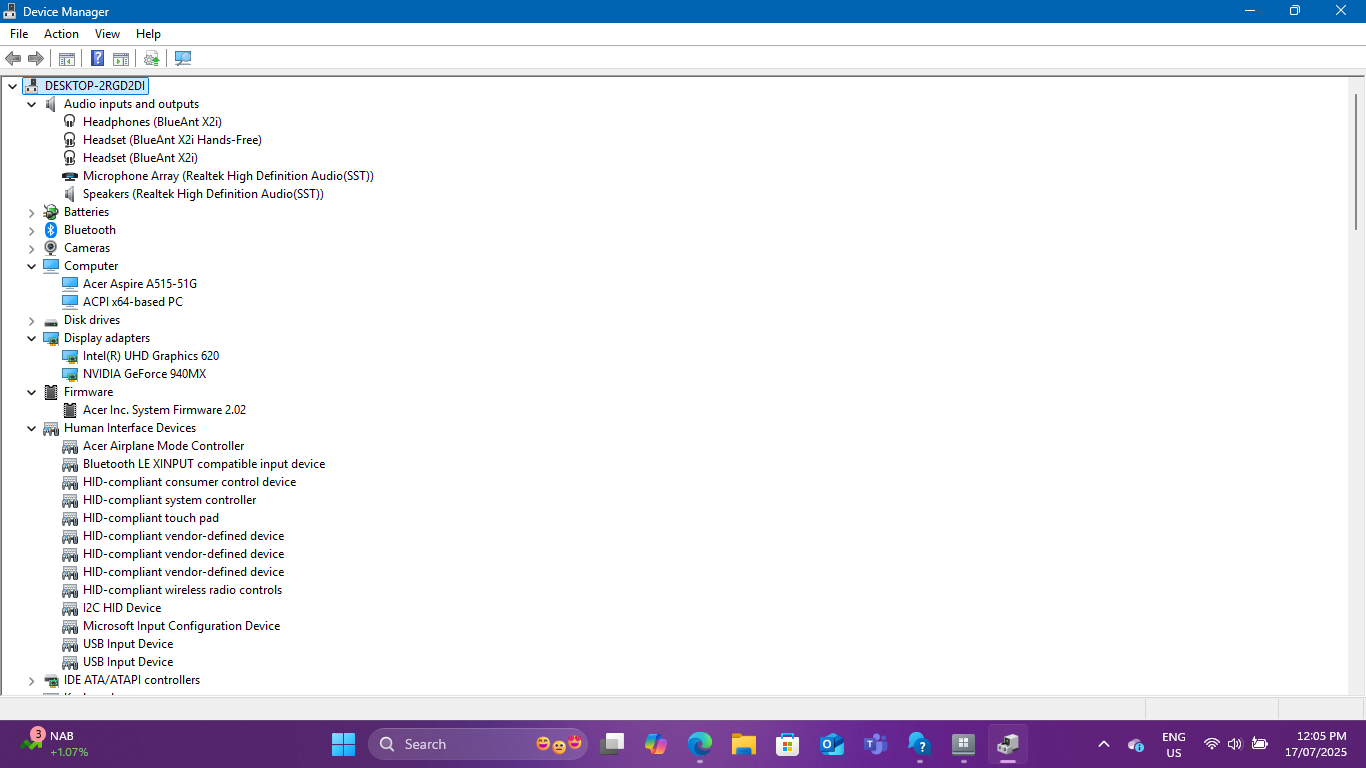Image resolution: width=1366 pixels, height=768 pixels.
Task: Collapse the Display adapters category
Action: point(32,338)
